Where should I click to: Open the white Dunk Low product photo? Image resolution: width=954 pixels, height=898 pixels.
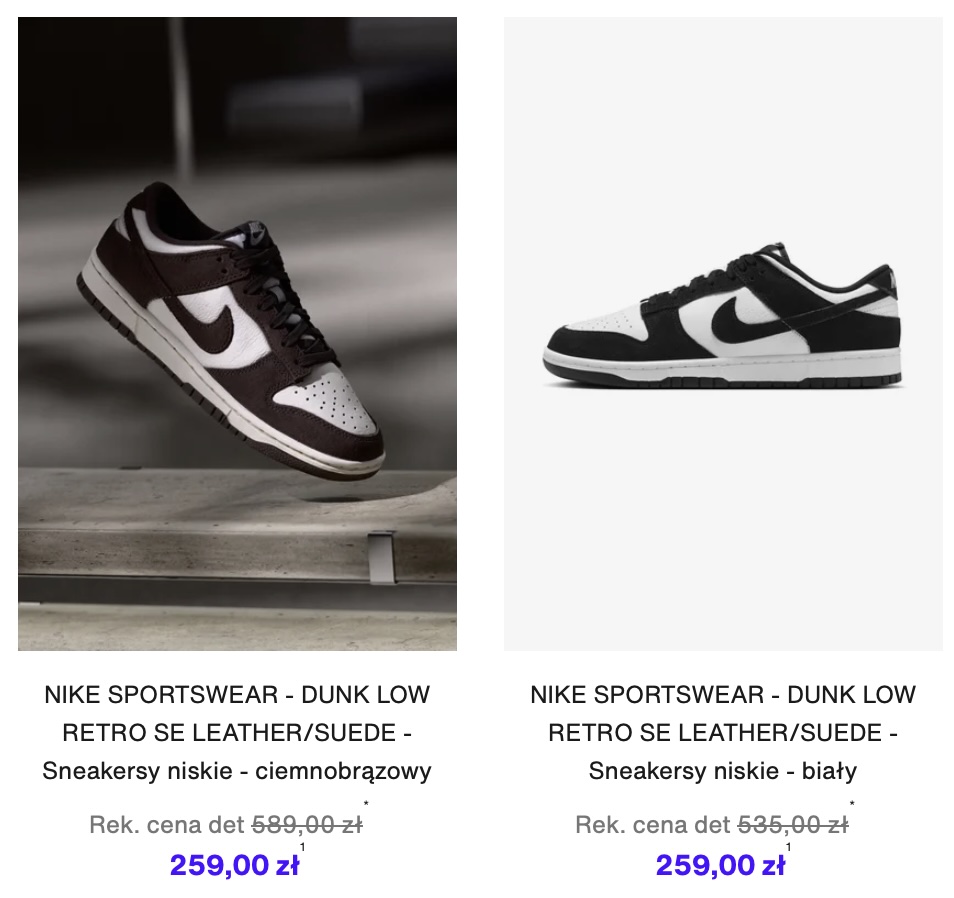click(x=723, y=333)
